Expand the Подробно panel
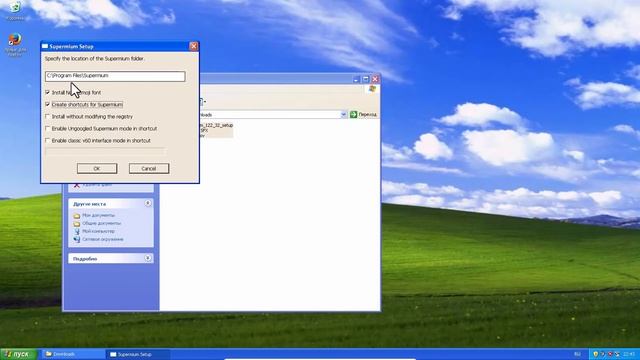640x360 pixels. point(148,258)
